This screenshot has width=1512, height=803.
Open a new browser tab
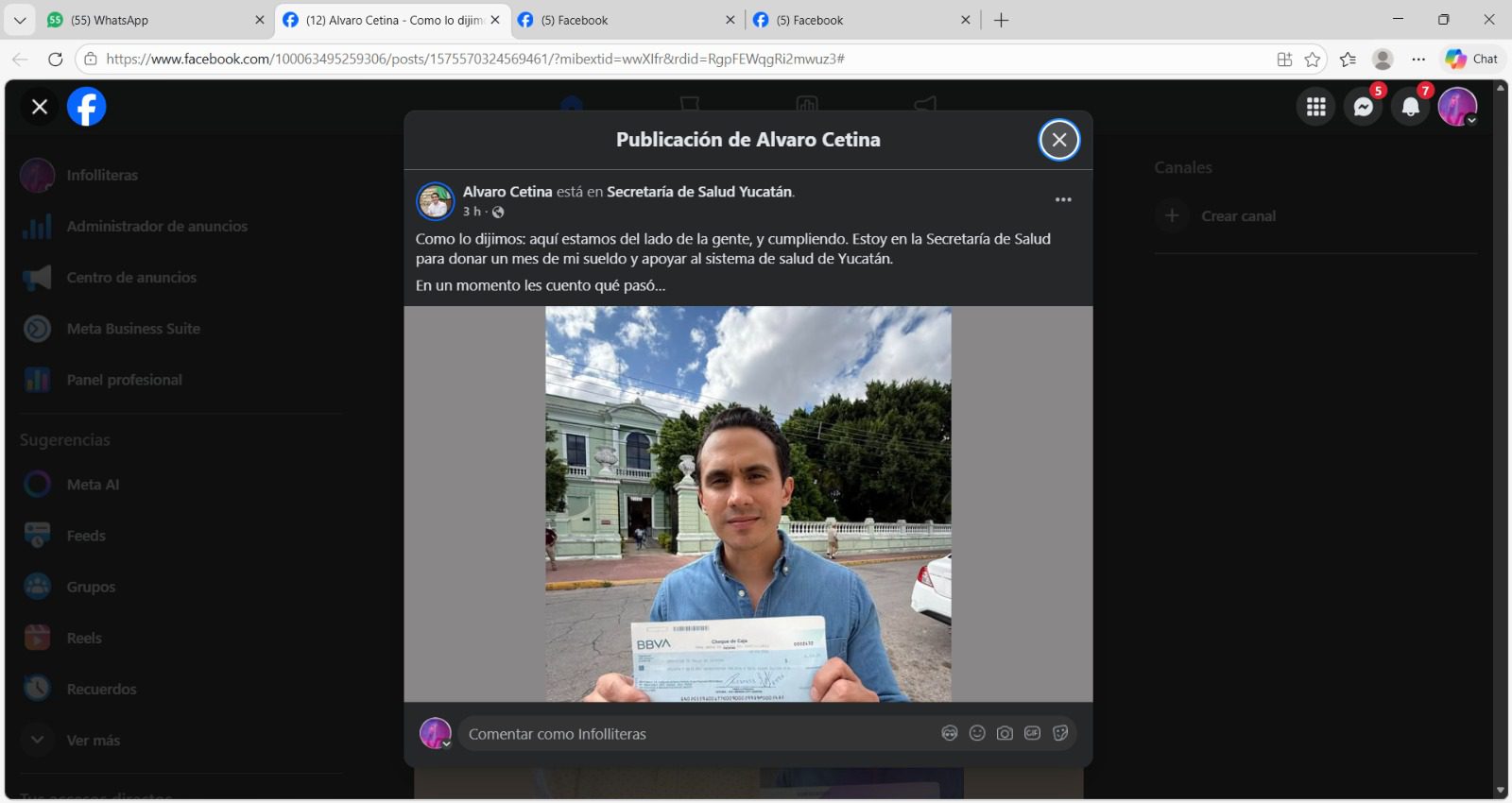pos(1001,20)
